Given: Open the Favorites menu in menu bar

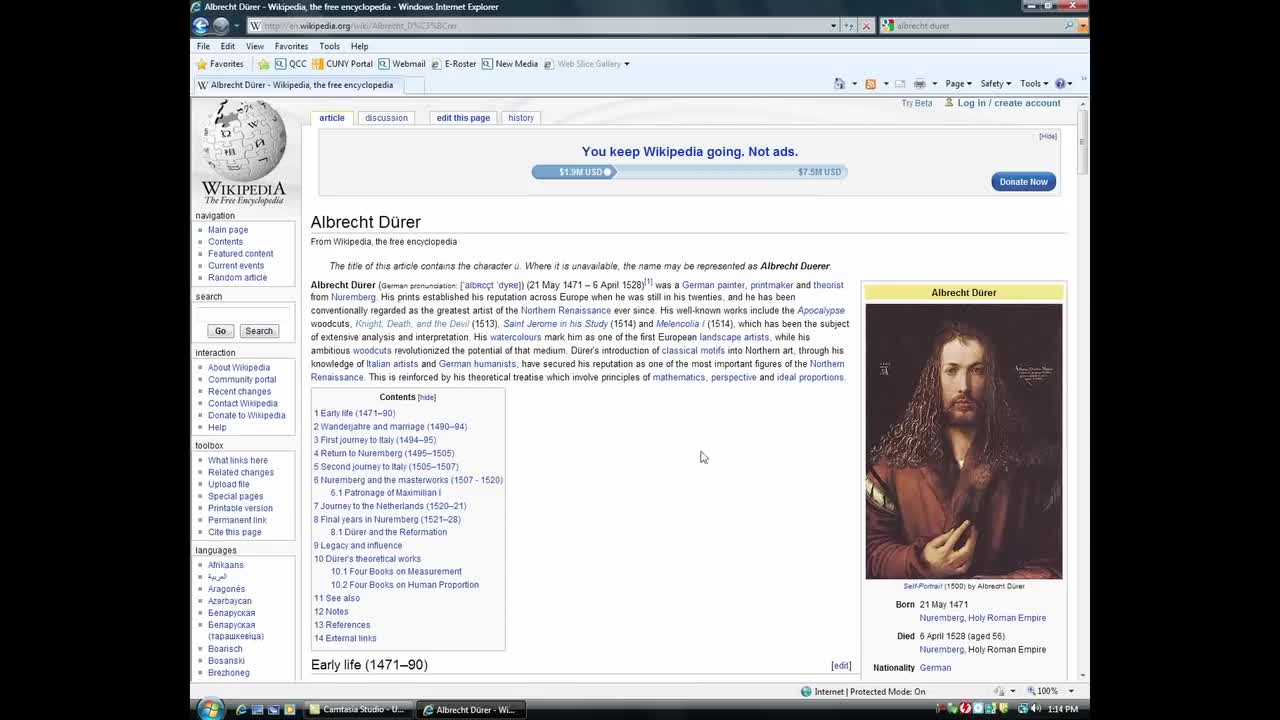Looking at the screenshot, I should click(291, 46).
